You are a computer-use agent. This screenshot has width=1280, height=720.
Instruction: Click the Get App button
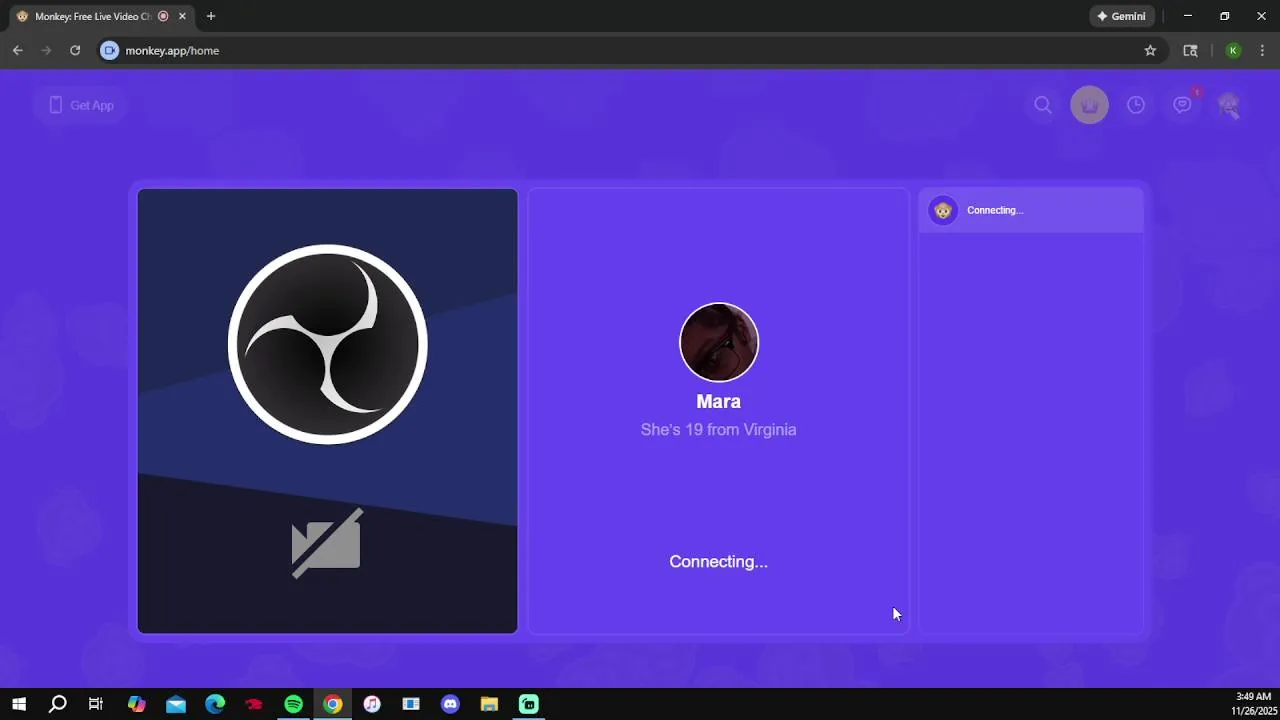pos(81,105)
